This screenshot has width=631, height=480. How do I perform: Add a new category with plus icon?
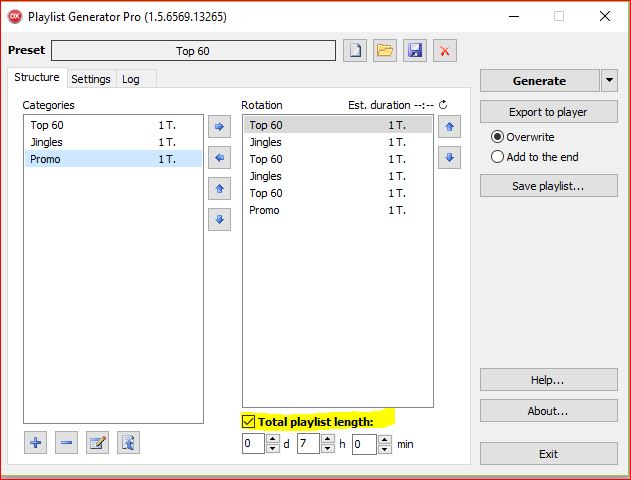(36, 443)
